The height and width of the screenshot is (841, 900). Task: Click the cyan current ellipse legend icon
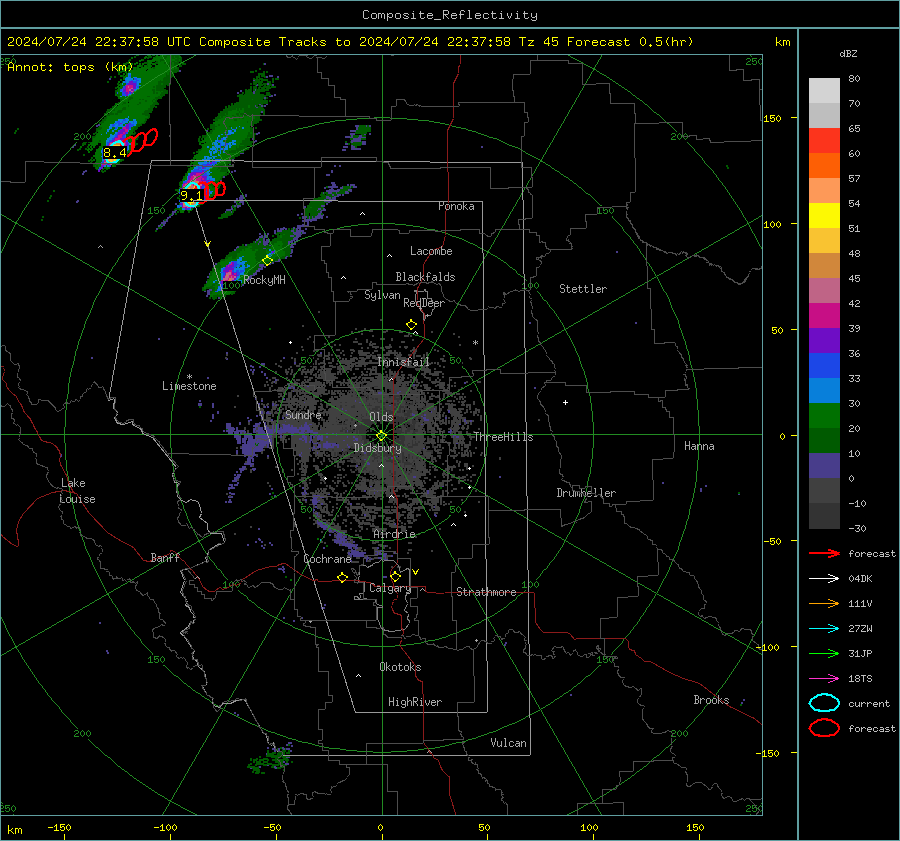(x=824, y=703)
